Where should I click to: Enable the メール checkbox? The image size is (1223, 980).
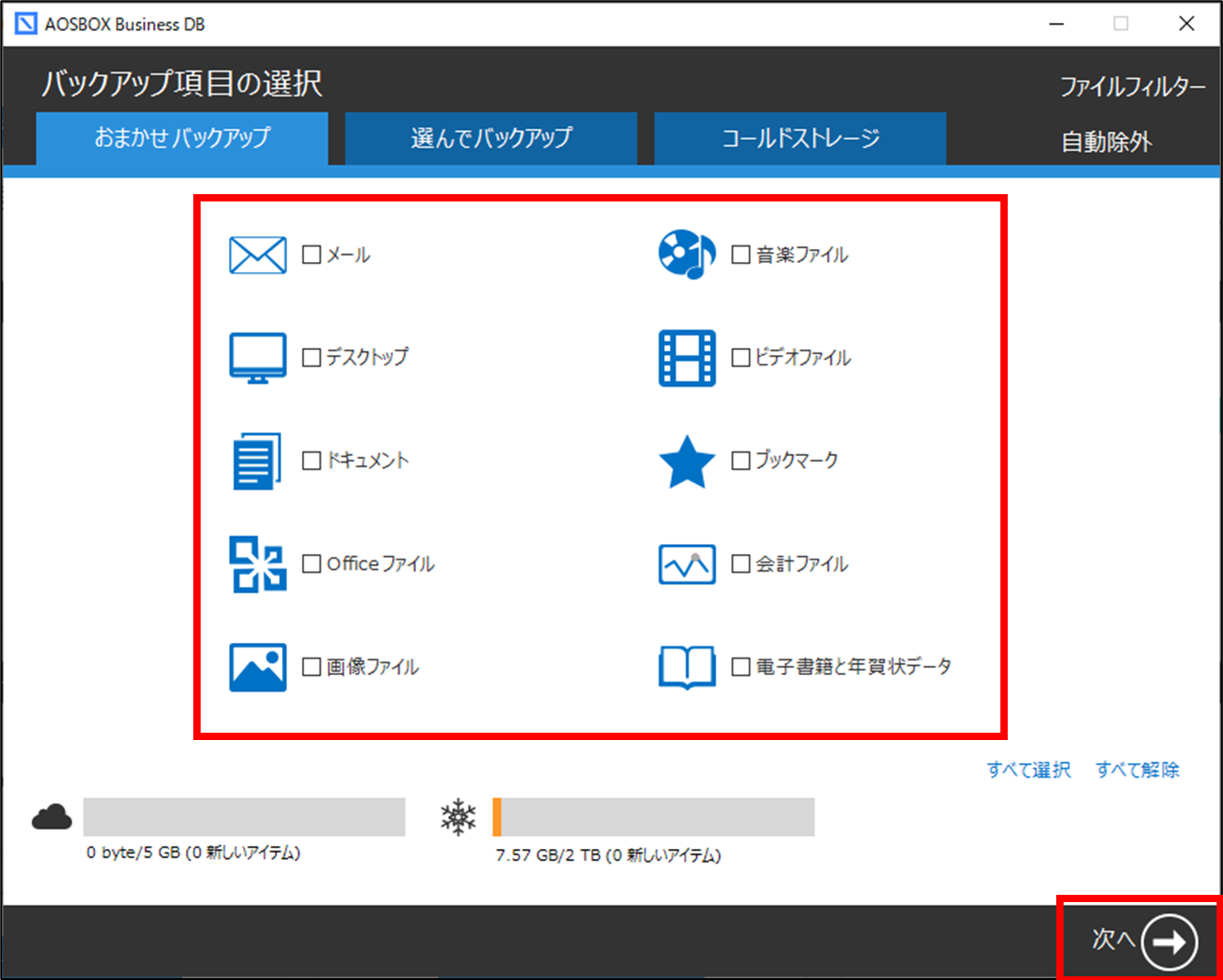click(311, 255)
